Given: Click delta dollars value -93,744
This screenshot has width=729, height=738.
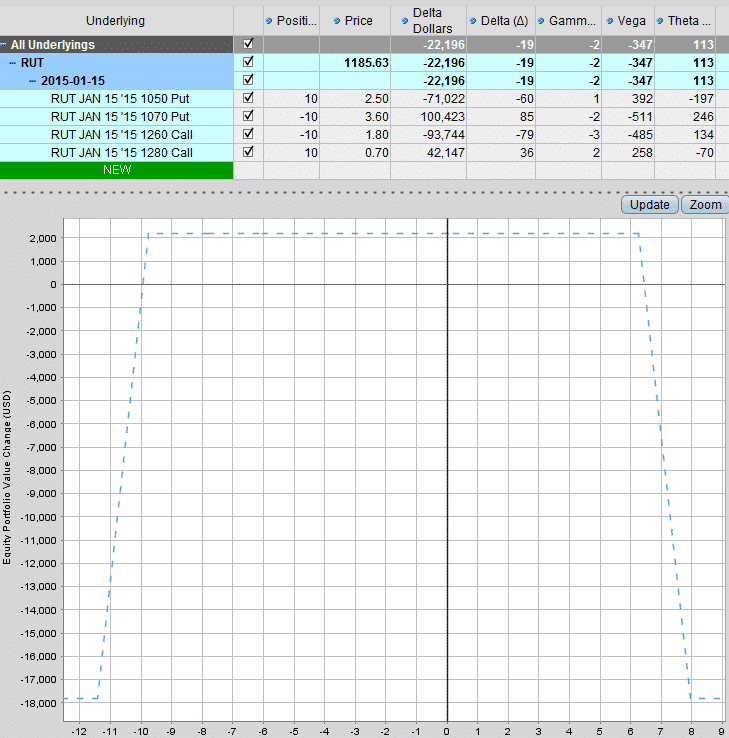Looking at the screenshot, I should coord(443,135).
